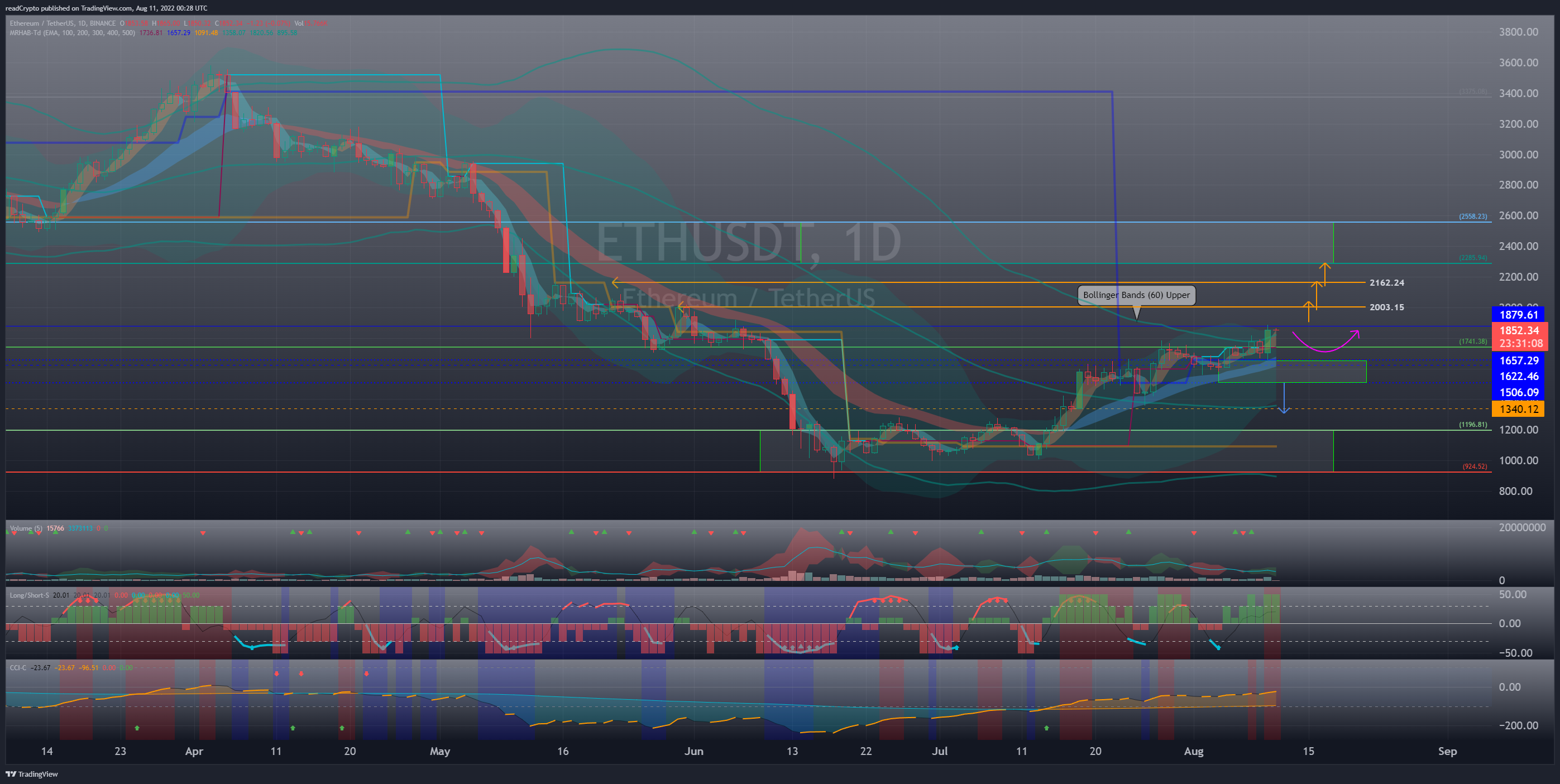Click the readCrypto published header text
The width and height of the screenshot is (1560, 784).
106,8
